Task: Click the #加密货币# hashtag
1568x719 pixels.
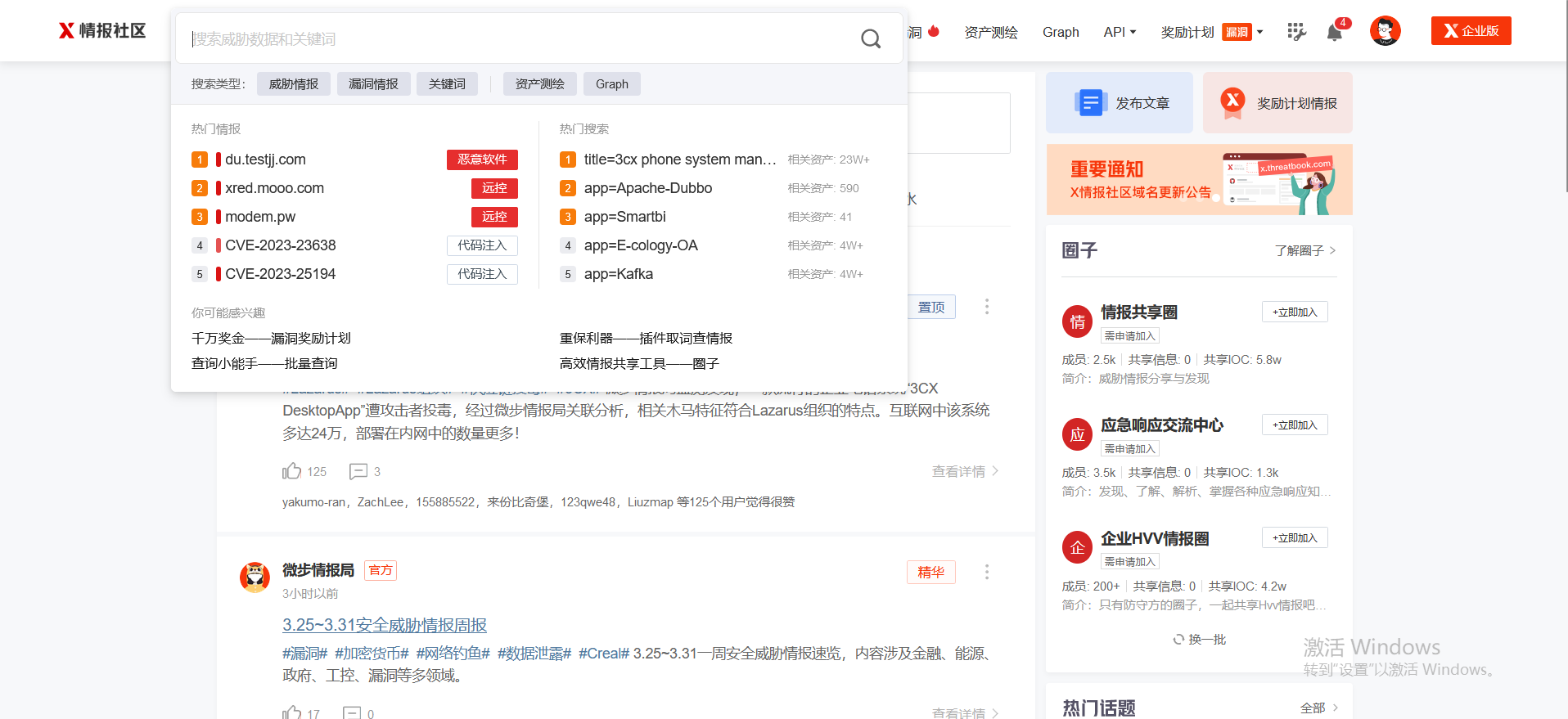Action: (372, 654)
